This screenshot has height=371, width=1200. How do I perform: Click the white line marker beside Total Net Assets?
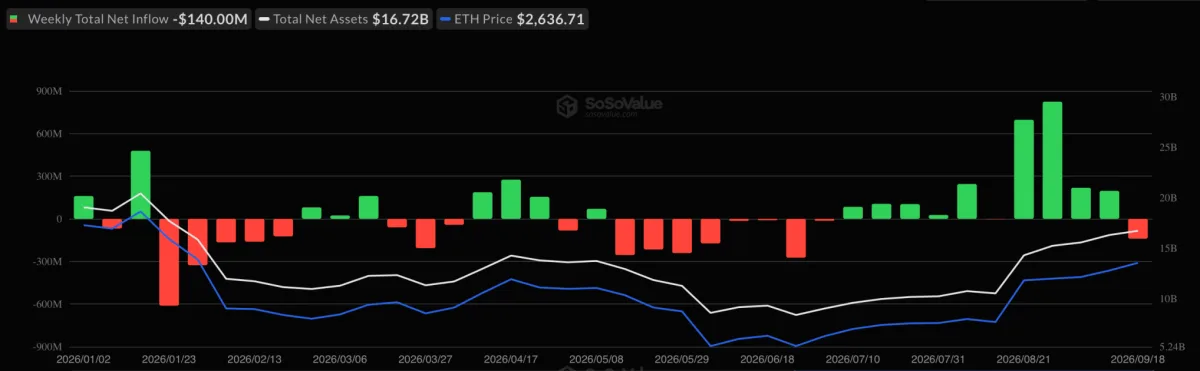264,19
